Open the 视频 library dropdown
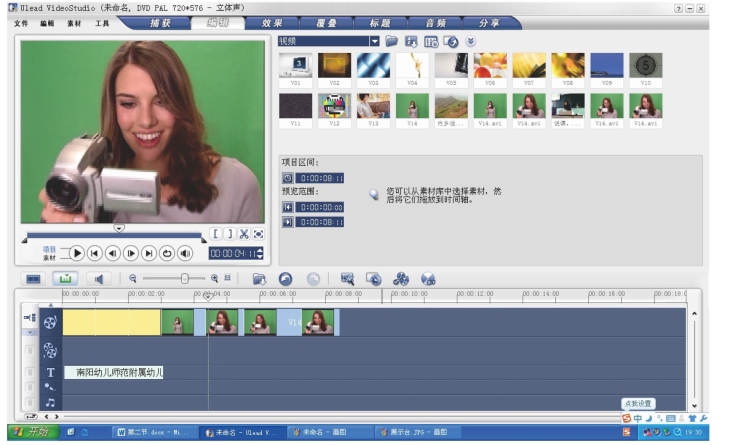 pos(374,41)
